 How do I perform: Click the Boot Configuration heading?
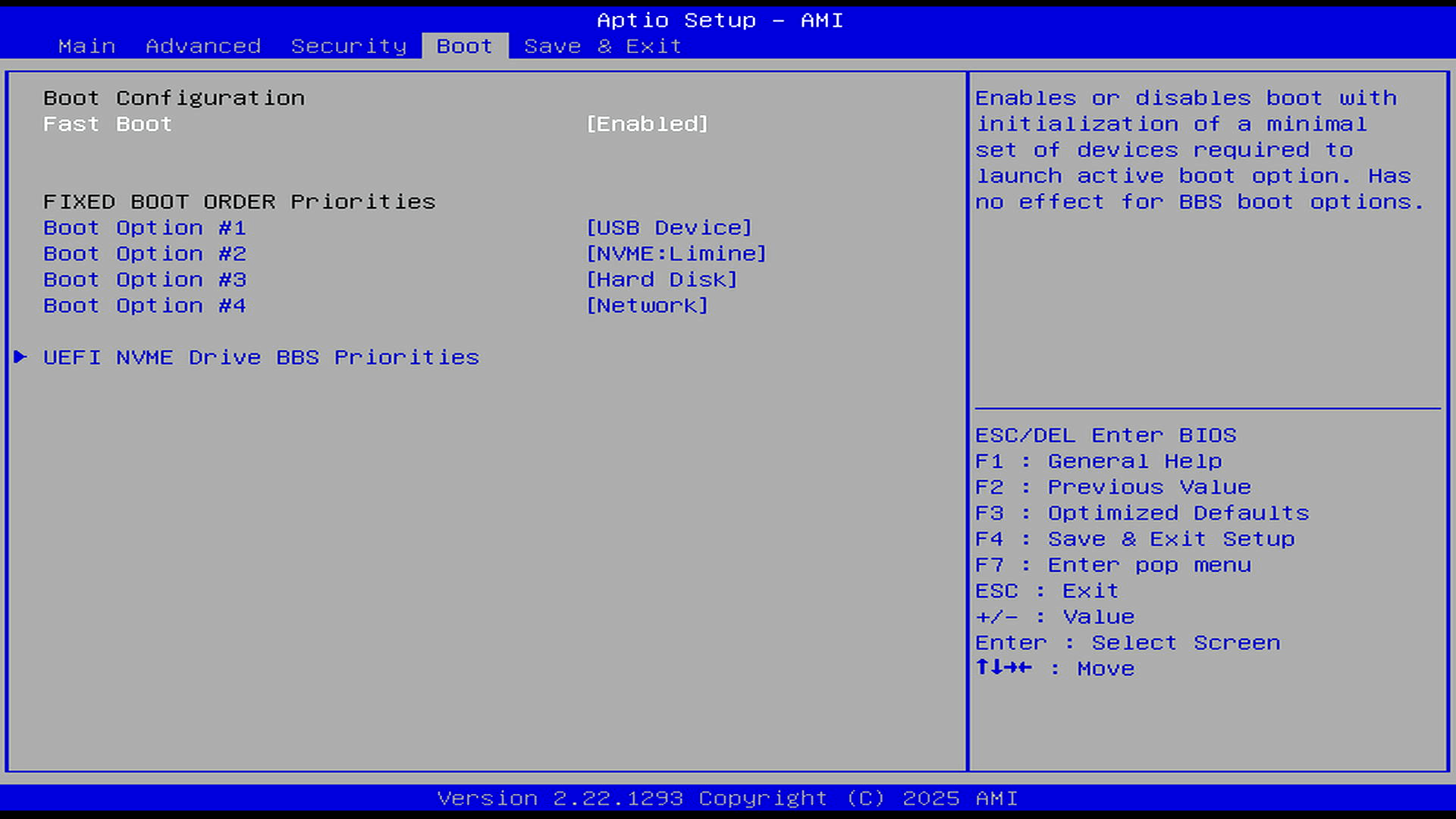(x=174, y=99)
